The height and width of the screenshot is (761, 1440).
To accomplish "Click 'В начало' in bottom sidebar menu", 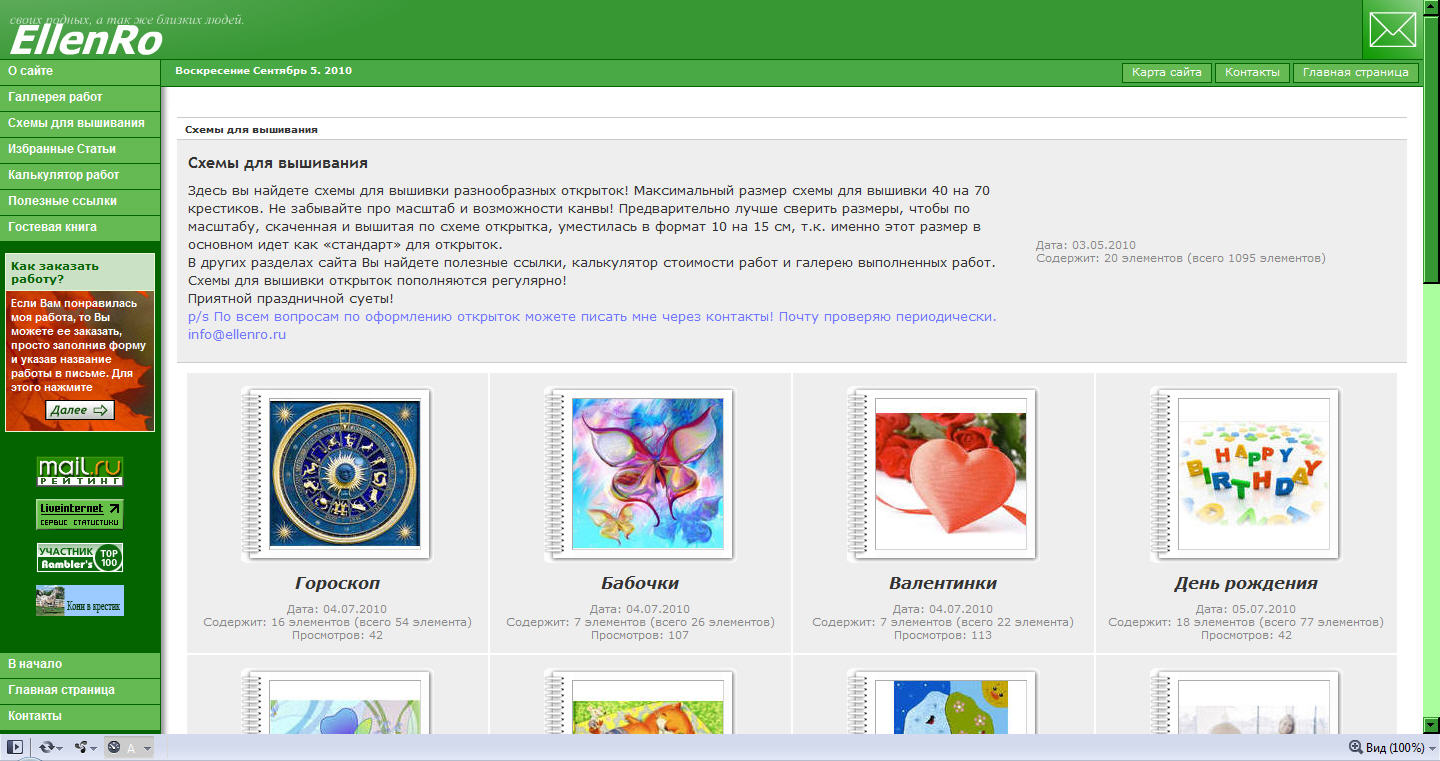I will pyautogui.click(x=80, y=664).
